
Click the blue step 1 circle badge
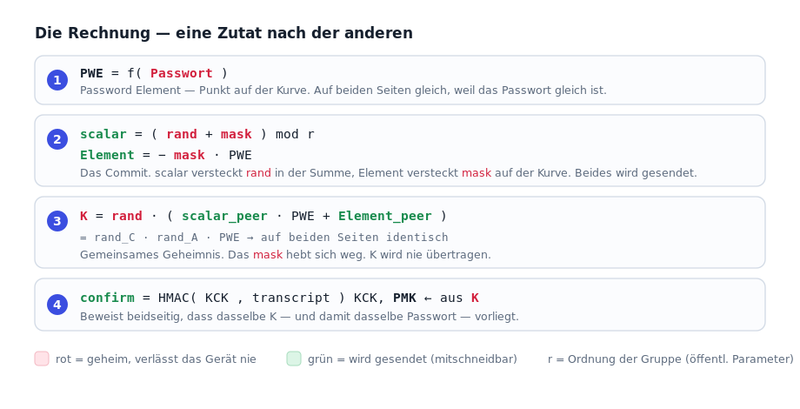[x=57, y=80]
